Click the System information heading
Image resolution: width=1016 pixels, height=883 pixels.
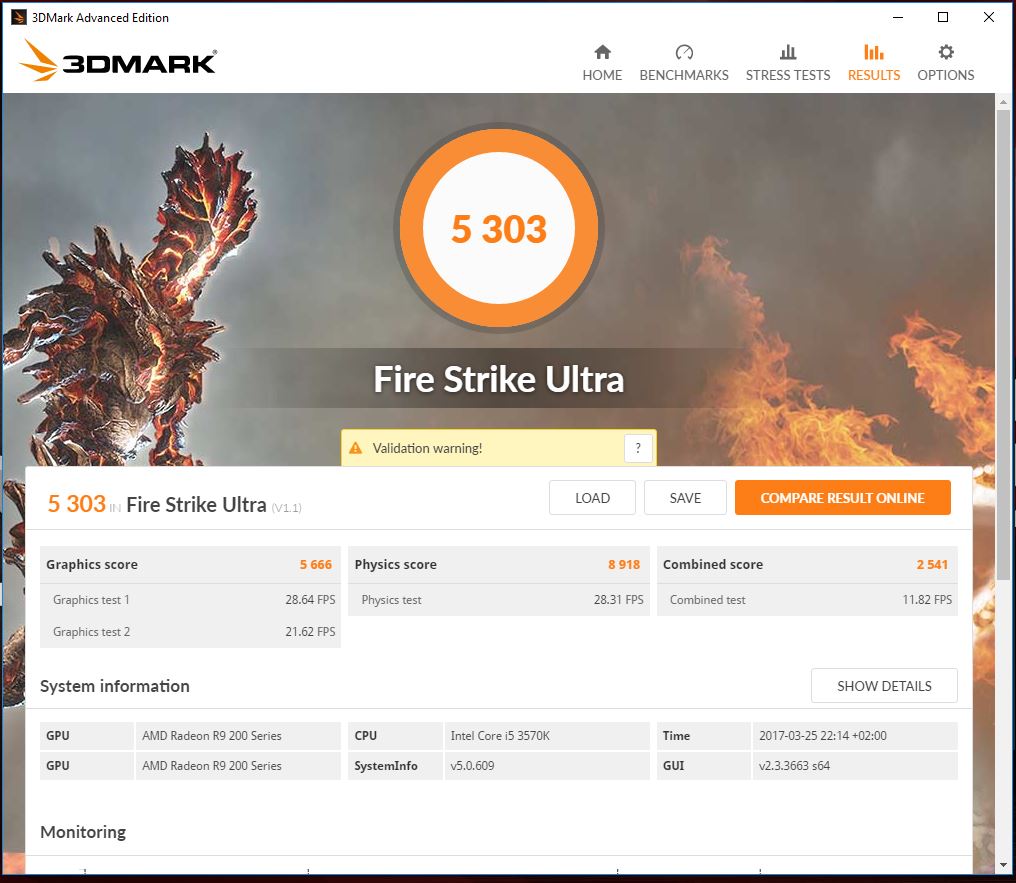[115, 686]
